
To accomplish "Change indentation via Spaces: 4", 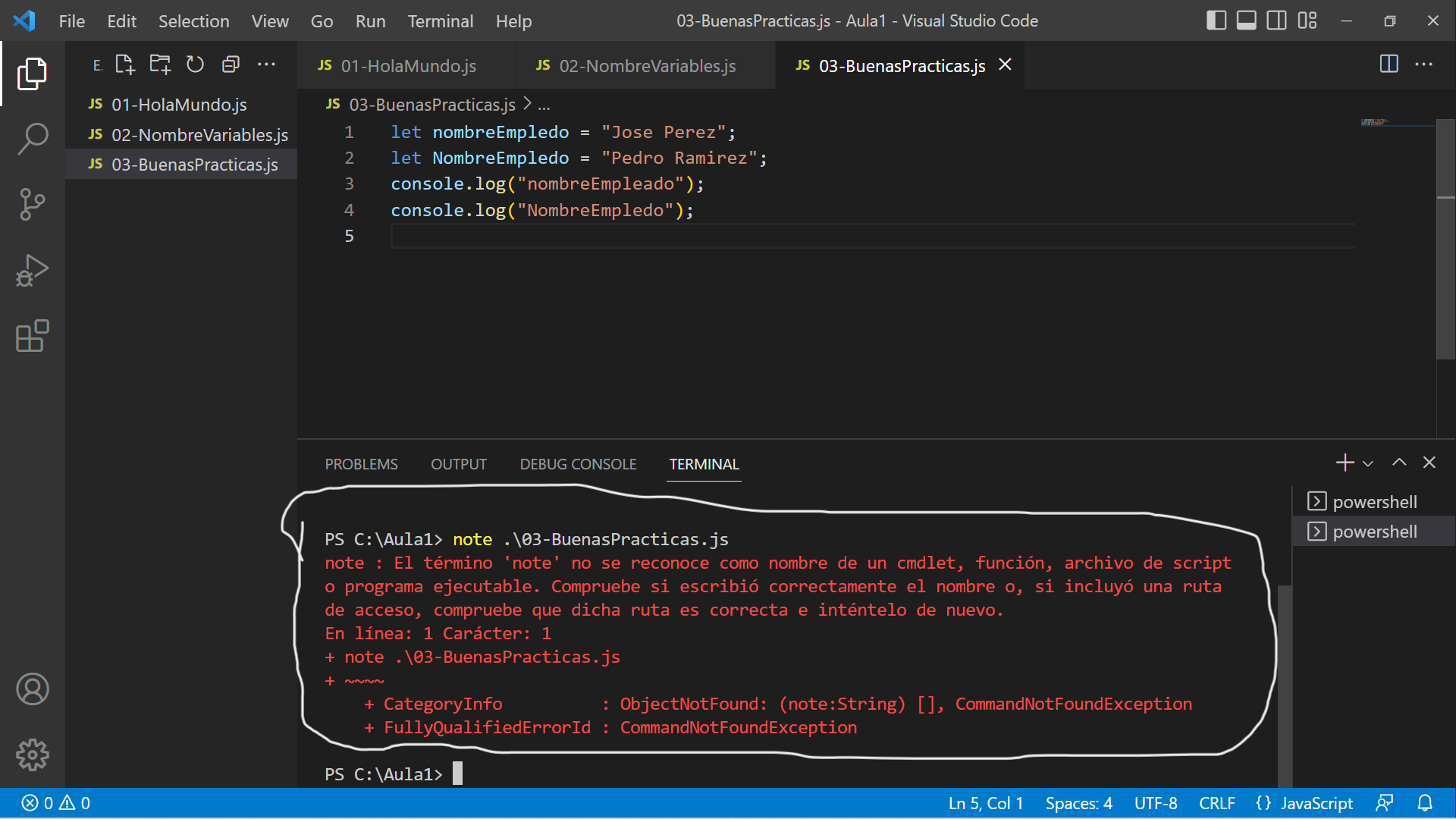I will 1078,803.
